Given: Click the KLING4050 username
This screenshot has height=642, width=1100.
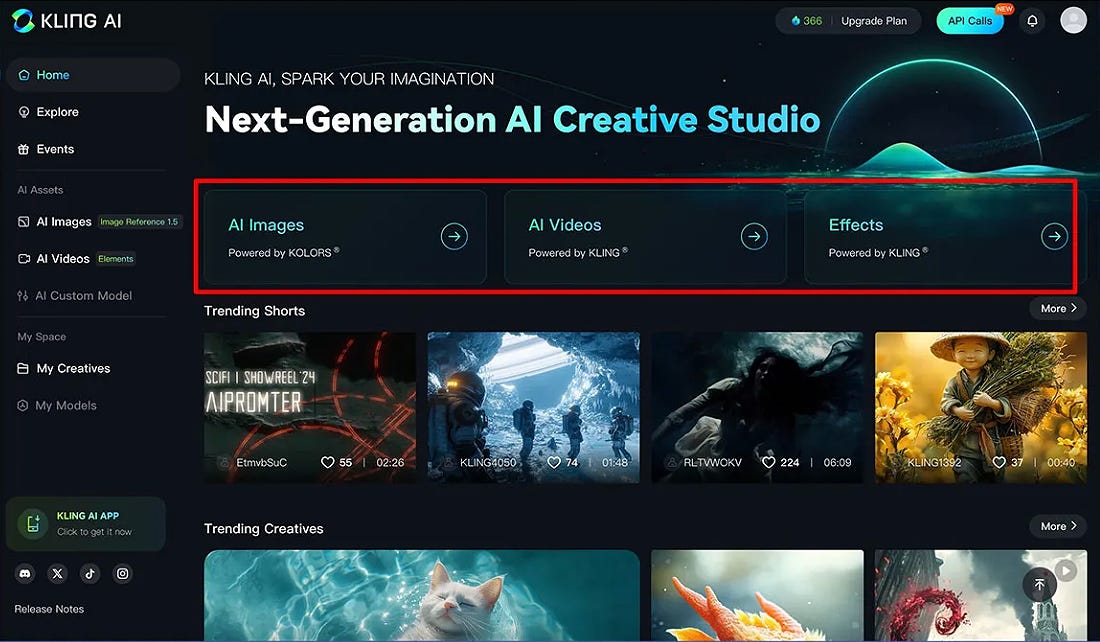Looking at the screenshot, I should [488, 463].
